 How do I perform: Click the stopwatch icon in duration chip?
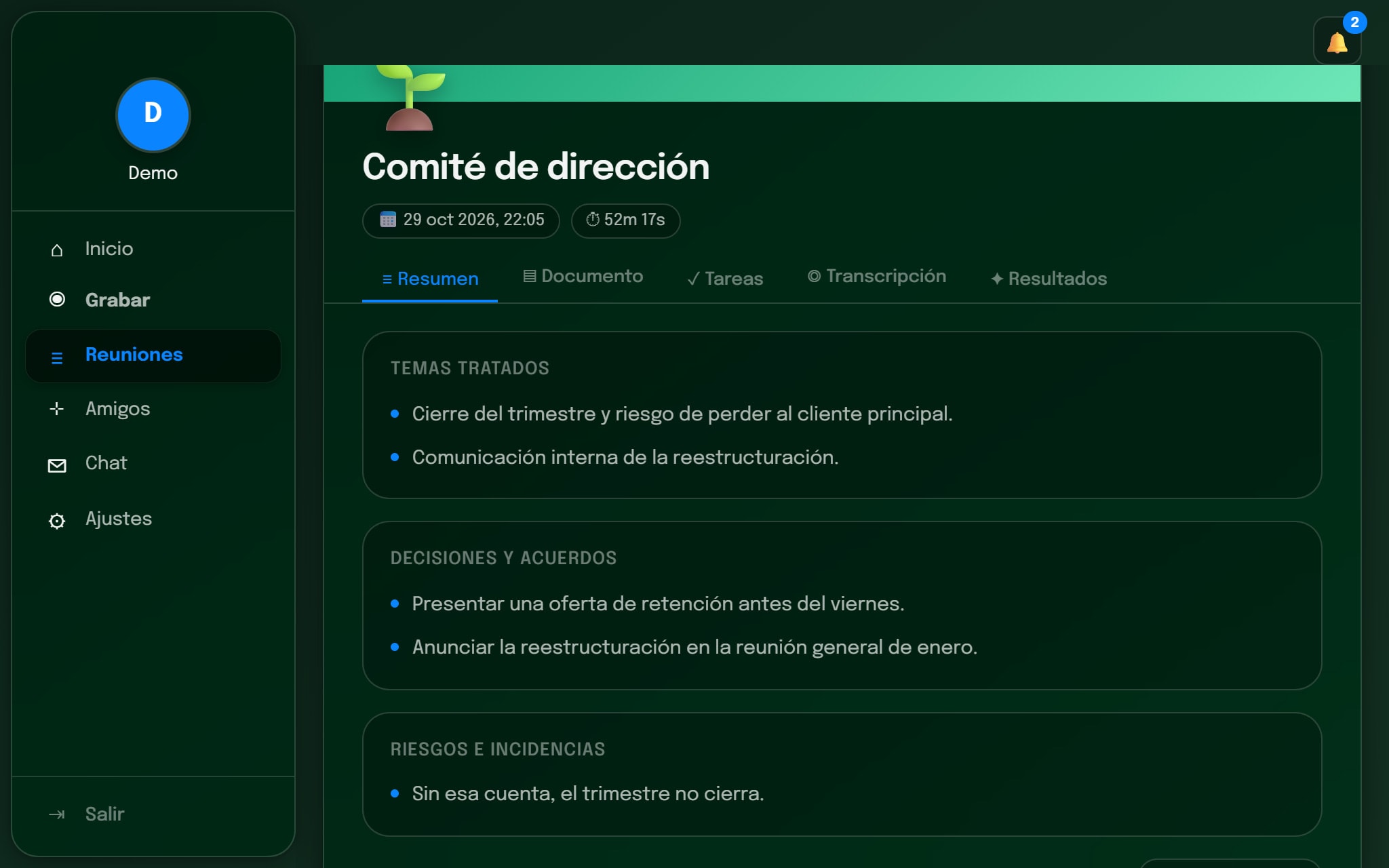tap(593, 220)
